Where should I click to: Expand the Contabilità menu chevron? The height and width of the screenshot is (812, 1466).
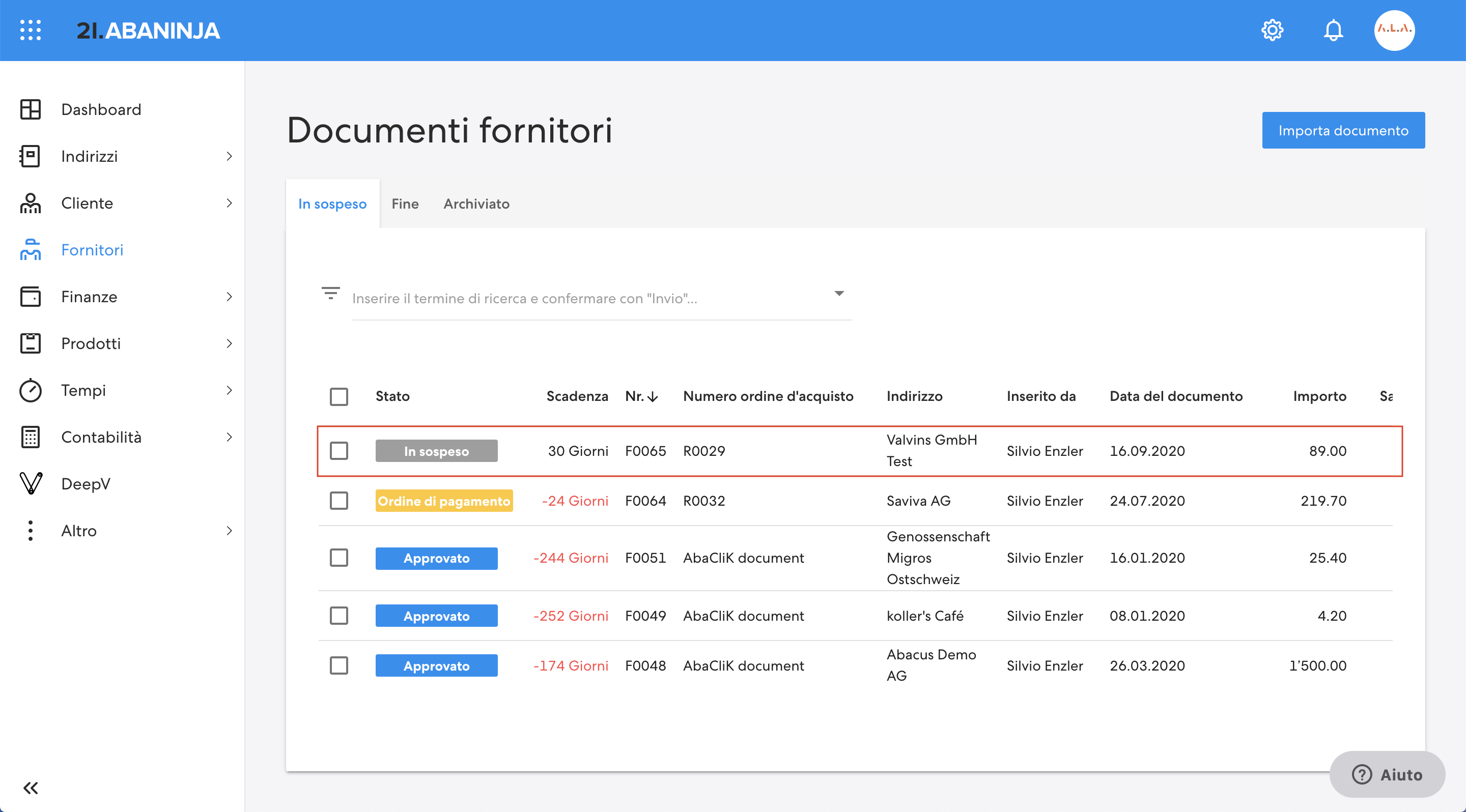(230, 437)
